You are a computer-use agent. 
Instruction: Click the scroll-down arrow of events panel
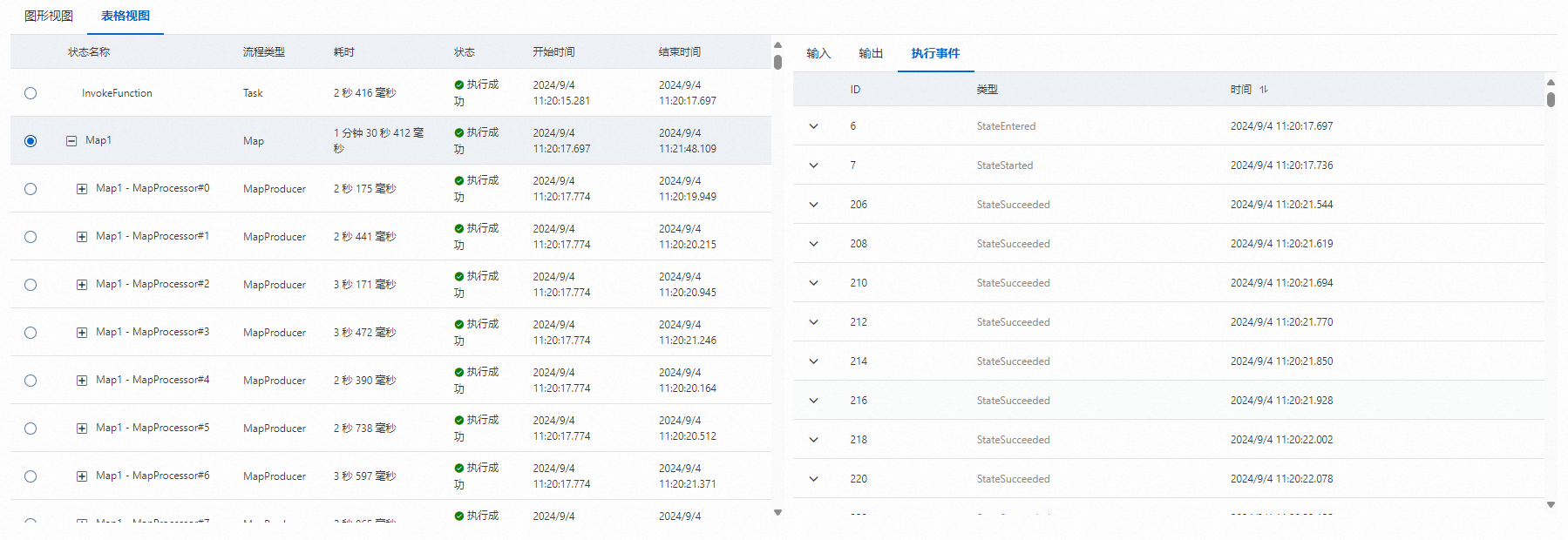coord(1551,504)
